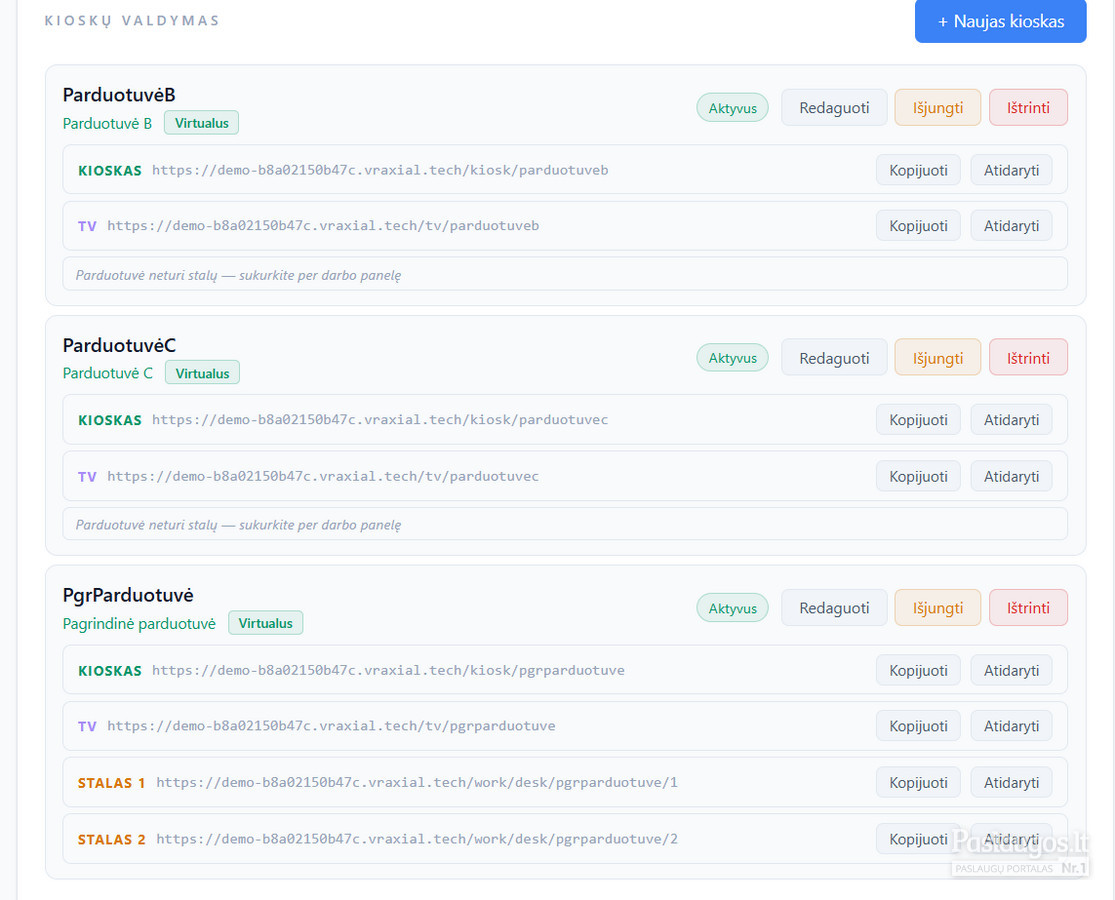Open the parduotuvec TV link
The width and height of the screenshot is (1115, 900).
pos(1011,476)
